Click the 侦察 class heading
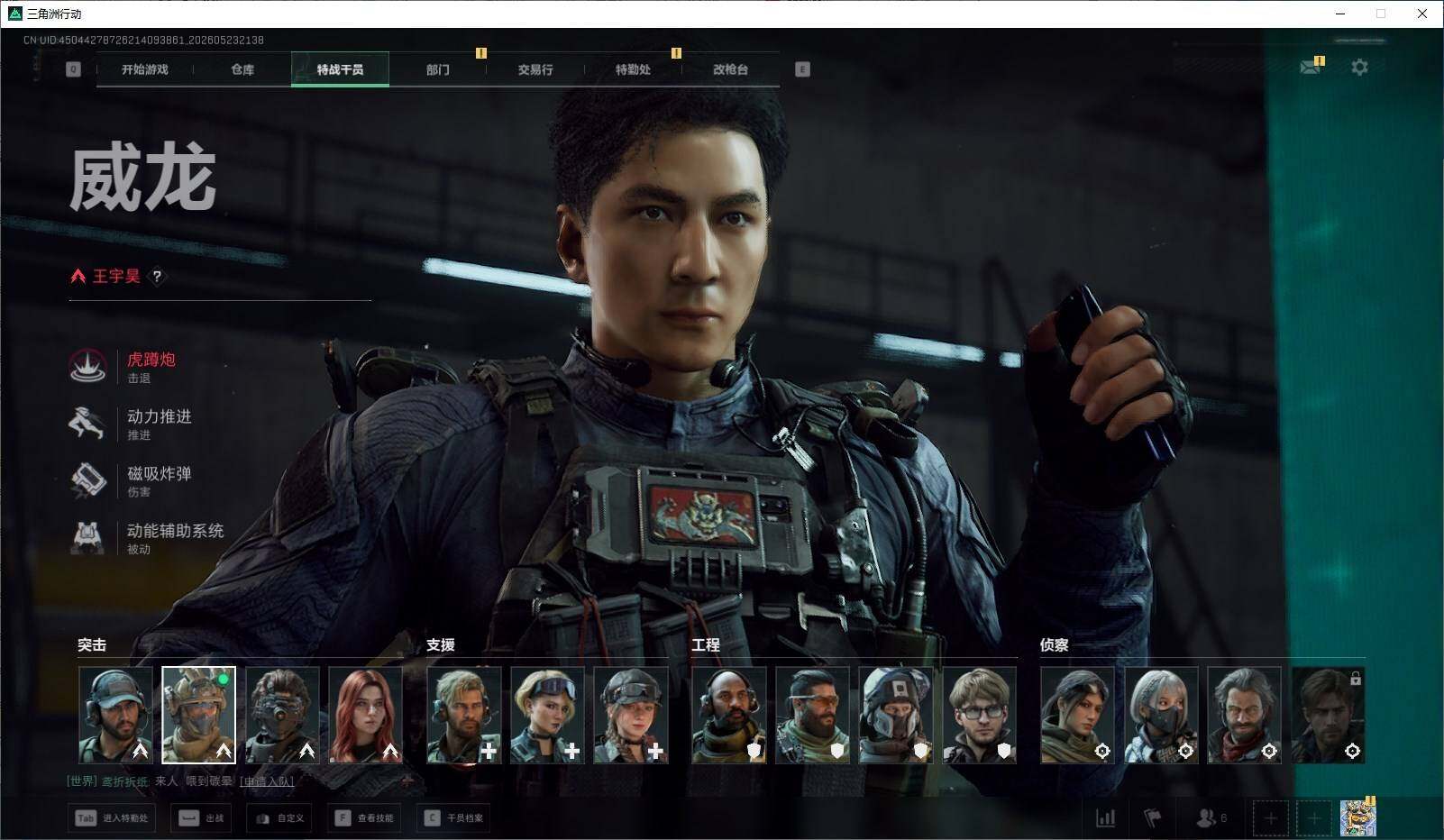This screenshot has width=1444, height=840. [1055, 645]
